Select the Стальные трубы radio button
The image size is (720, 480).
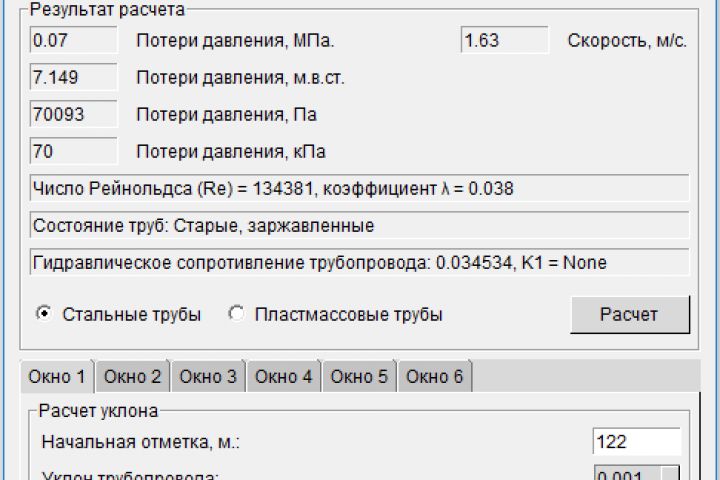43,314
